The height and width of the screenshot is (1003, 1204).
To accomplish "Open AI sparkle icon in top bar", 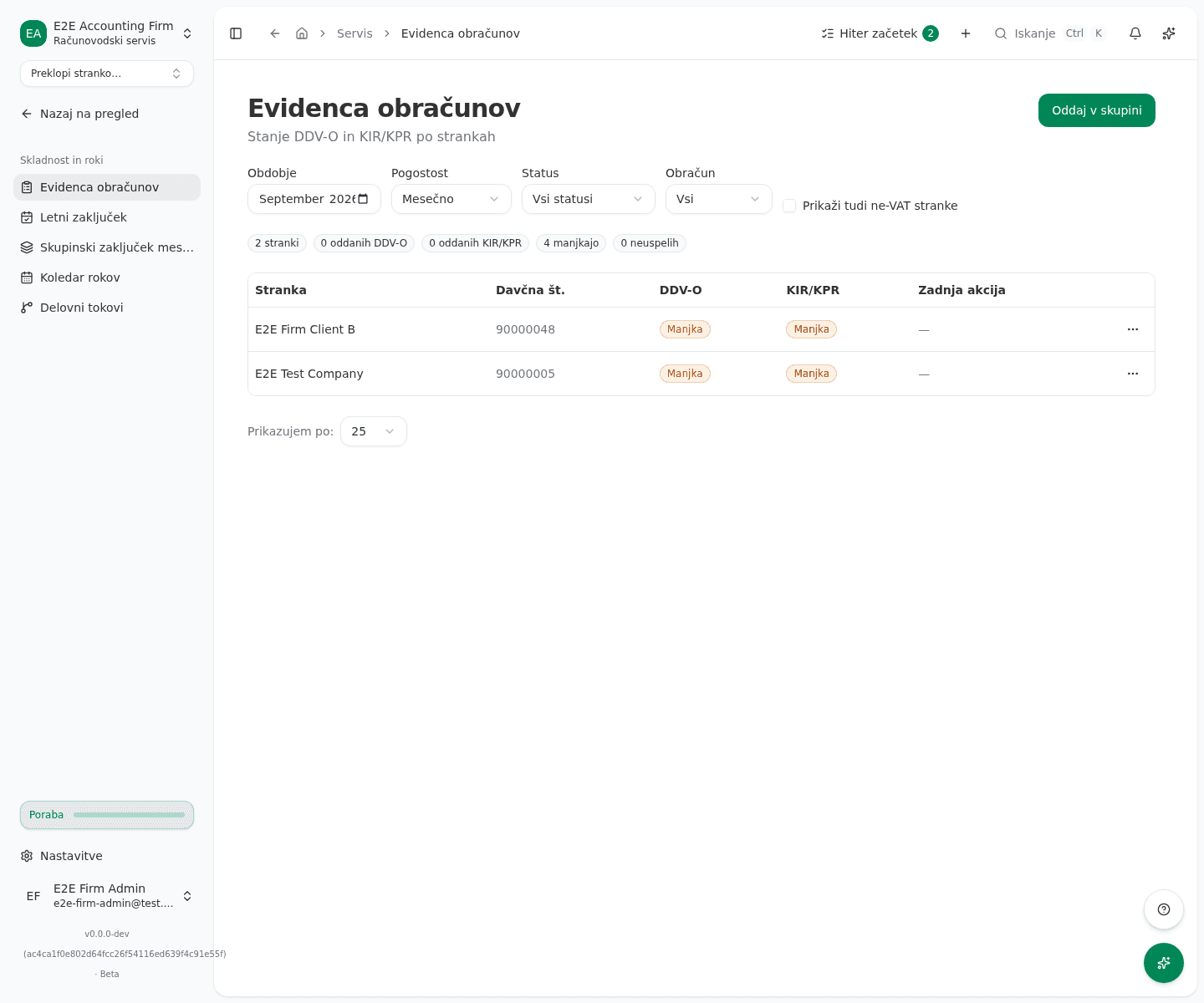I will 1169,33.
